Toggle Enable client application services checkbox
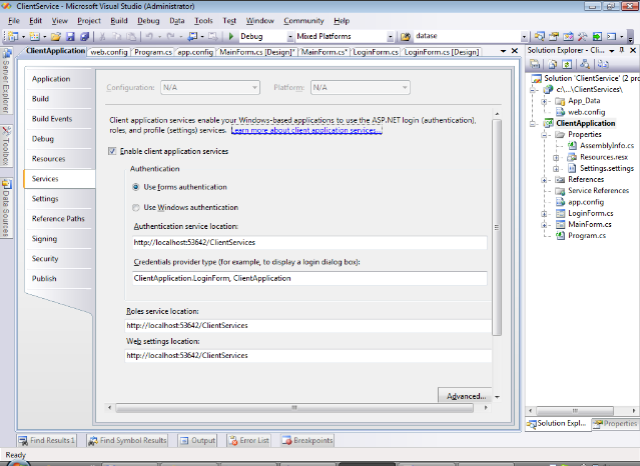Viewport: 640px width, 466px height. pos(112,151)
